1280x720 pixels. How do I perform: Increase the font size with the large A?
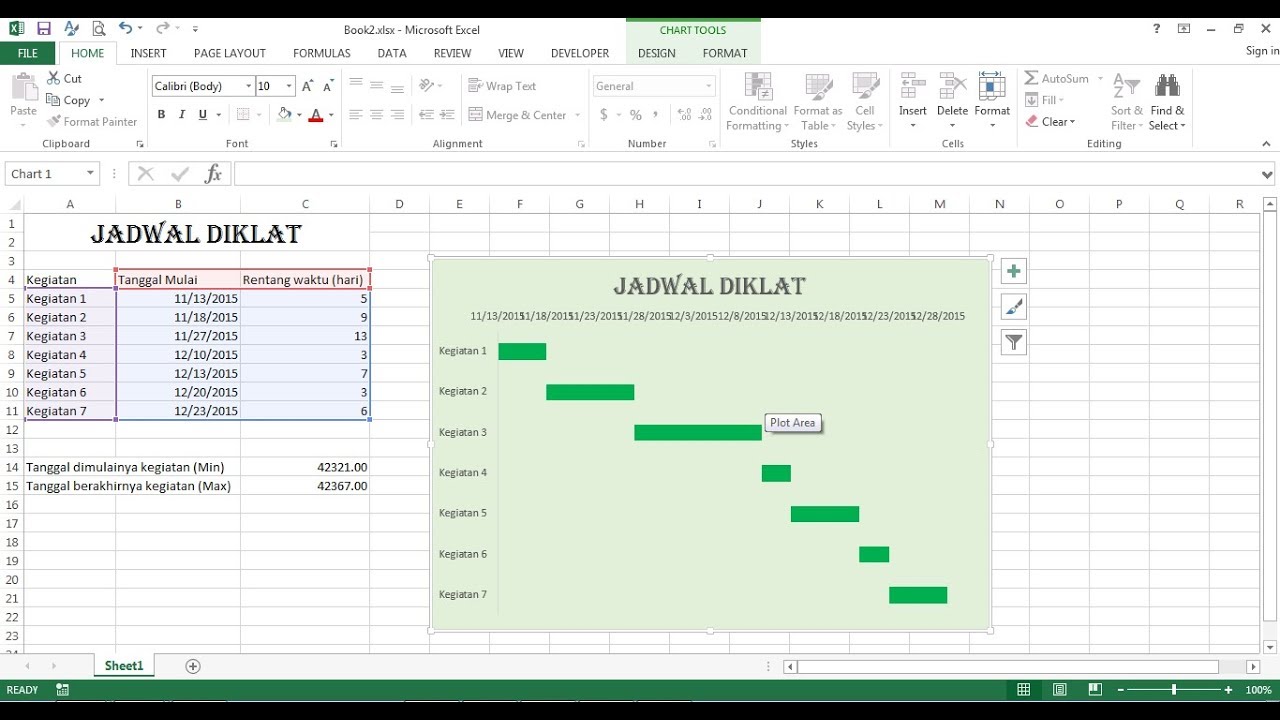point(308,86)
